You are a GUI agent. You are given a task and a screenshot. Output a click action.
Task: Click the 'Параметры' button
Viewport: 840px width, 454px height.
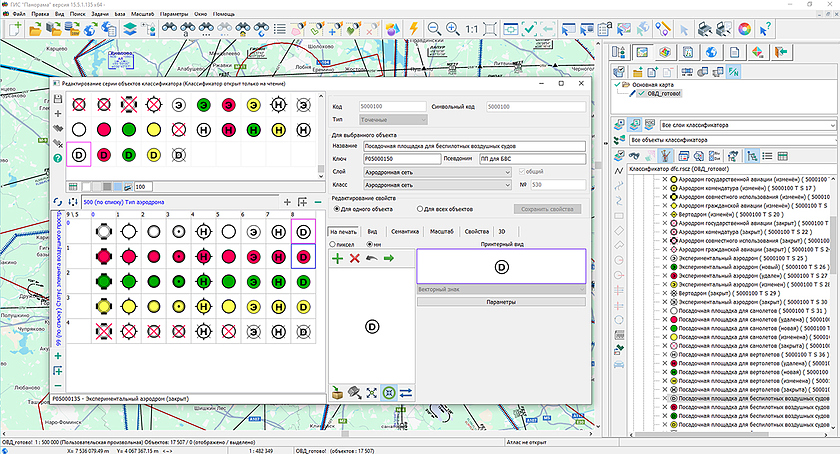coord(499,301)
